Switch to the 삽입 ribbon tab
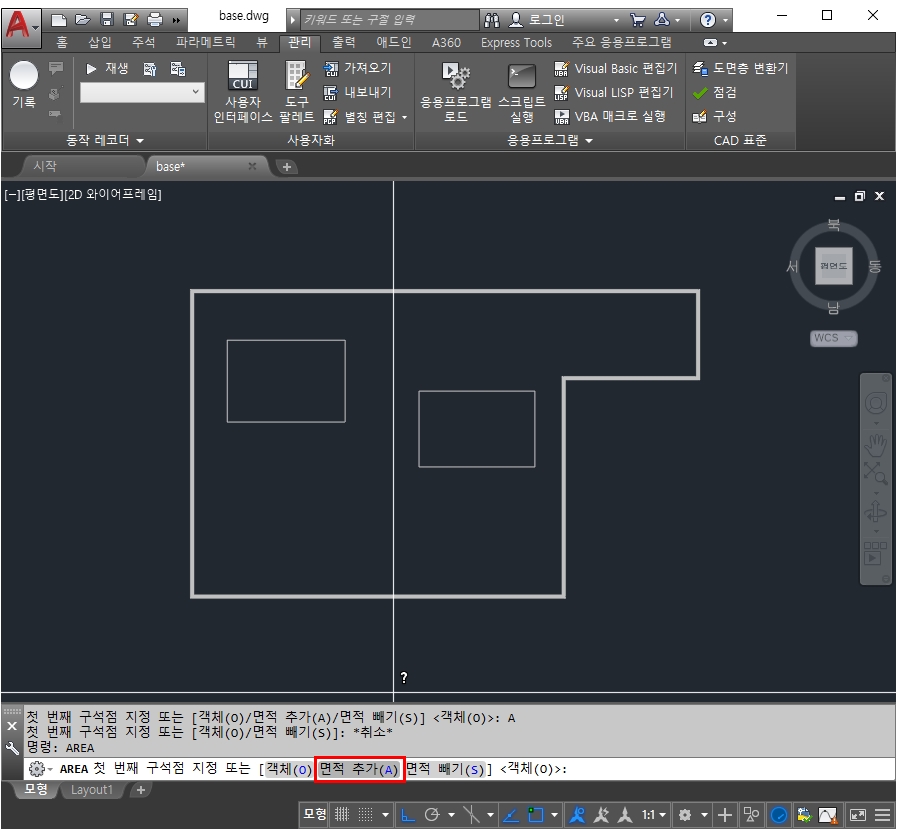This screenshot has height=830, width=897. click(100, 42)
